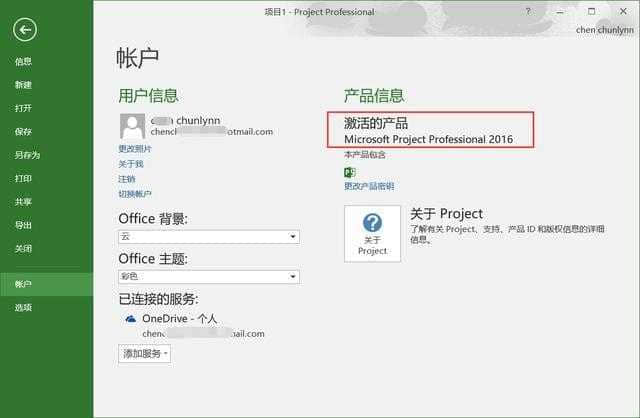Select 关闭 in the sidebar
The image size is (640, 418).
point(23,249)
